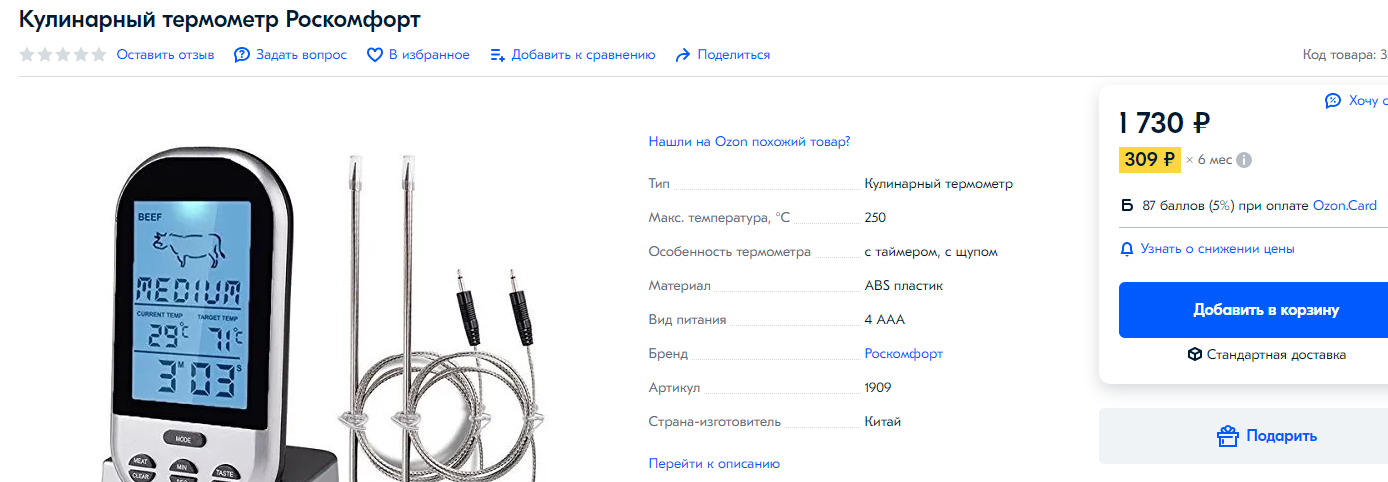Click the Код товара text
The width and height of the screenshot is (1388, 482).
pos(1345,55)
